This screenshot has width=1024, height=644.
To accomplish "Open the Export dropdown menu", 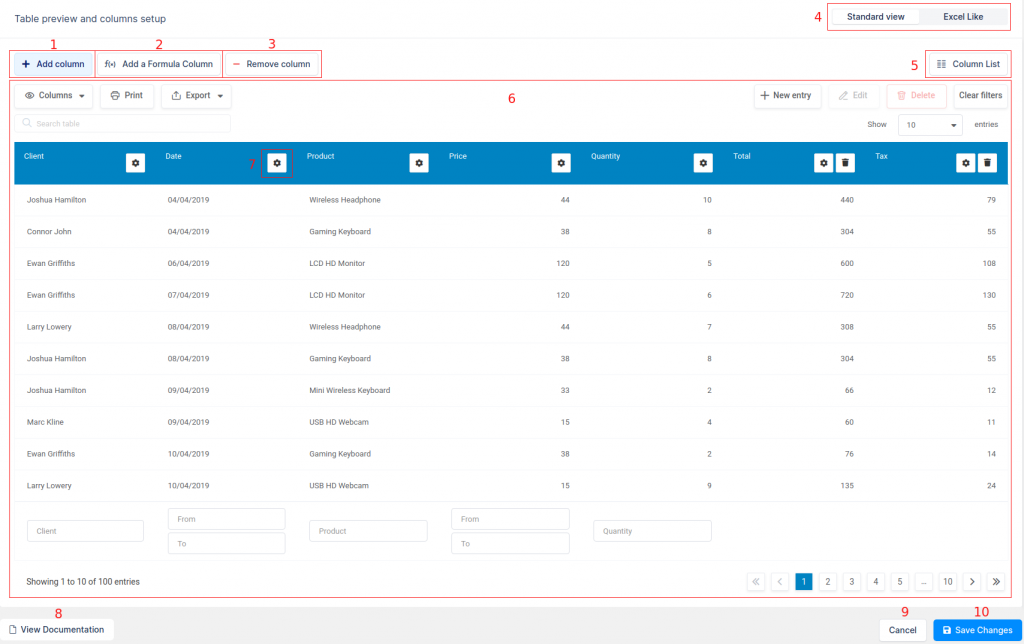I will [x=195, y=95].
